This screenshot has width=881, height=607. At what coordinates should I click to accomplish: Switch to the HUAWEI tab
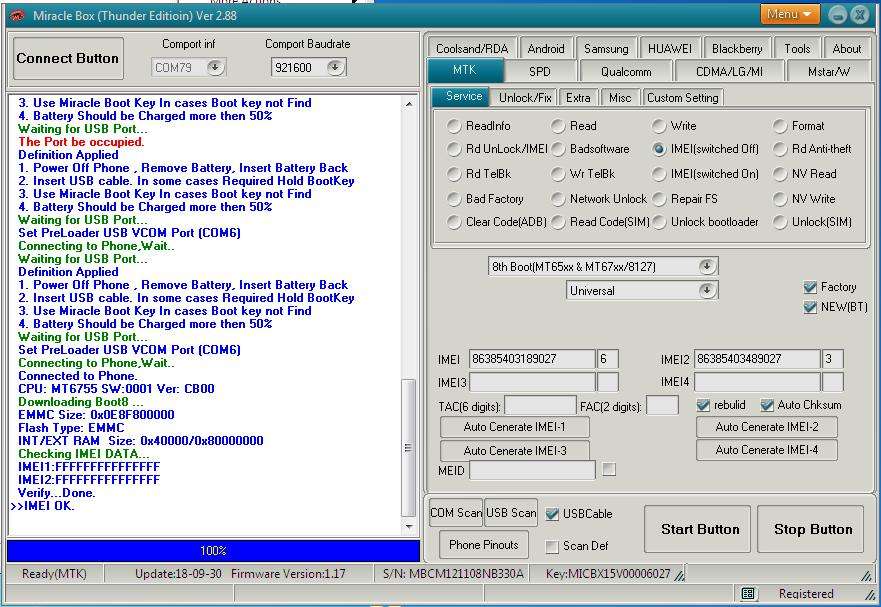(x=670, y=49)
